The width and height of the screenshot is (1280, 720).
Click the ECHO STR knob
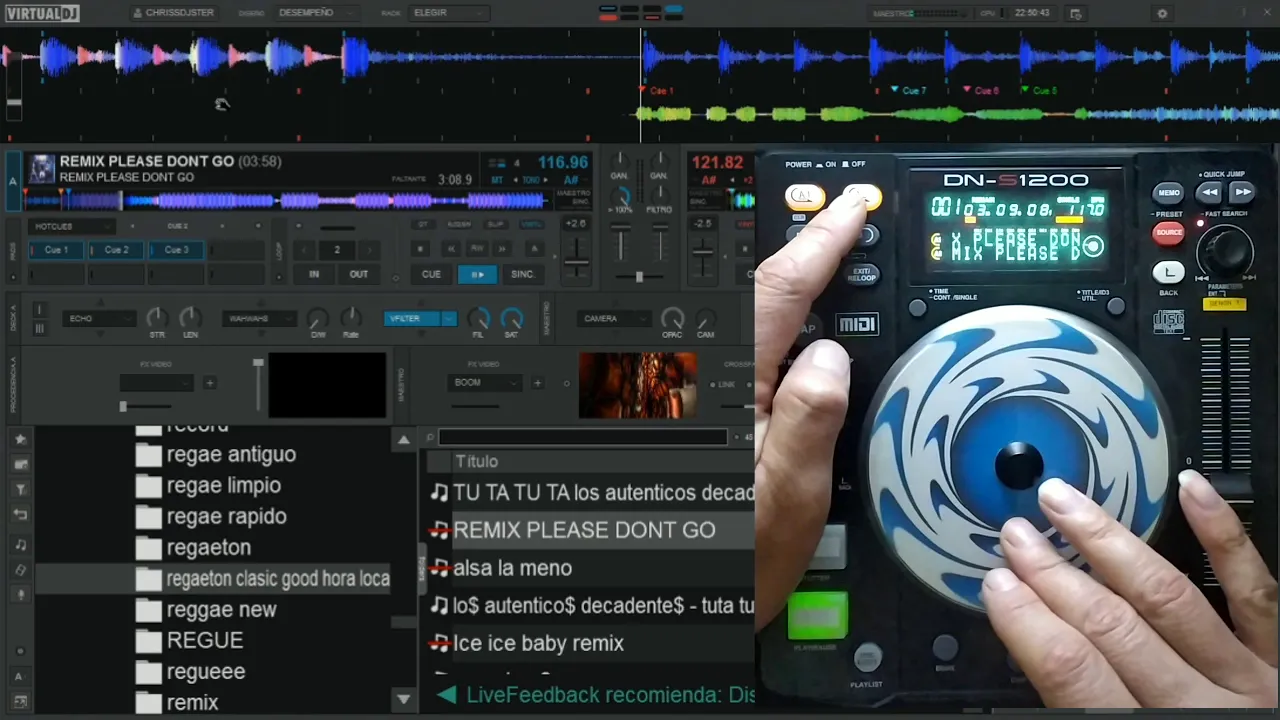point(157,319)
